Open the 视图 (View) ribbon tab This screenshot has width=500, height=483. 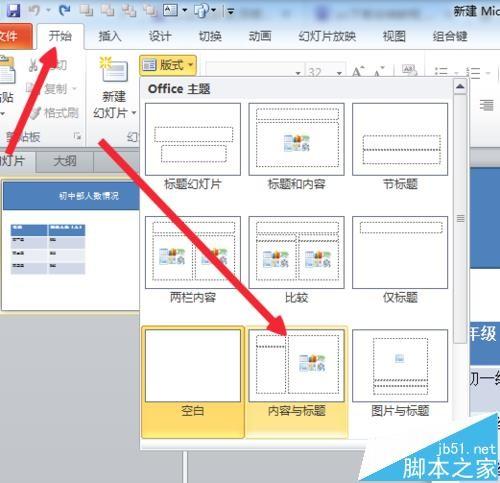click(394, 36)
